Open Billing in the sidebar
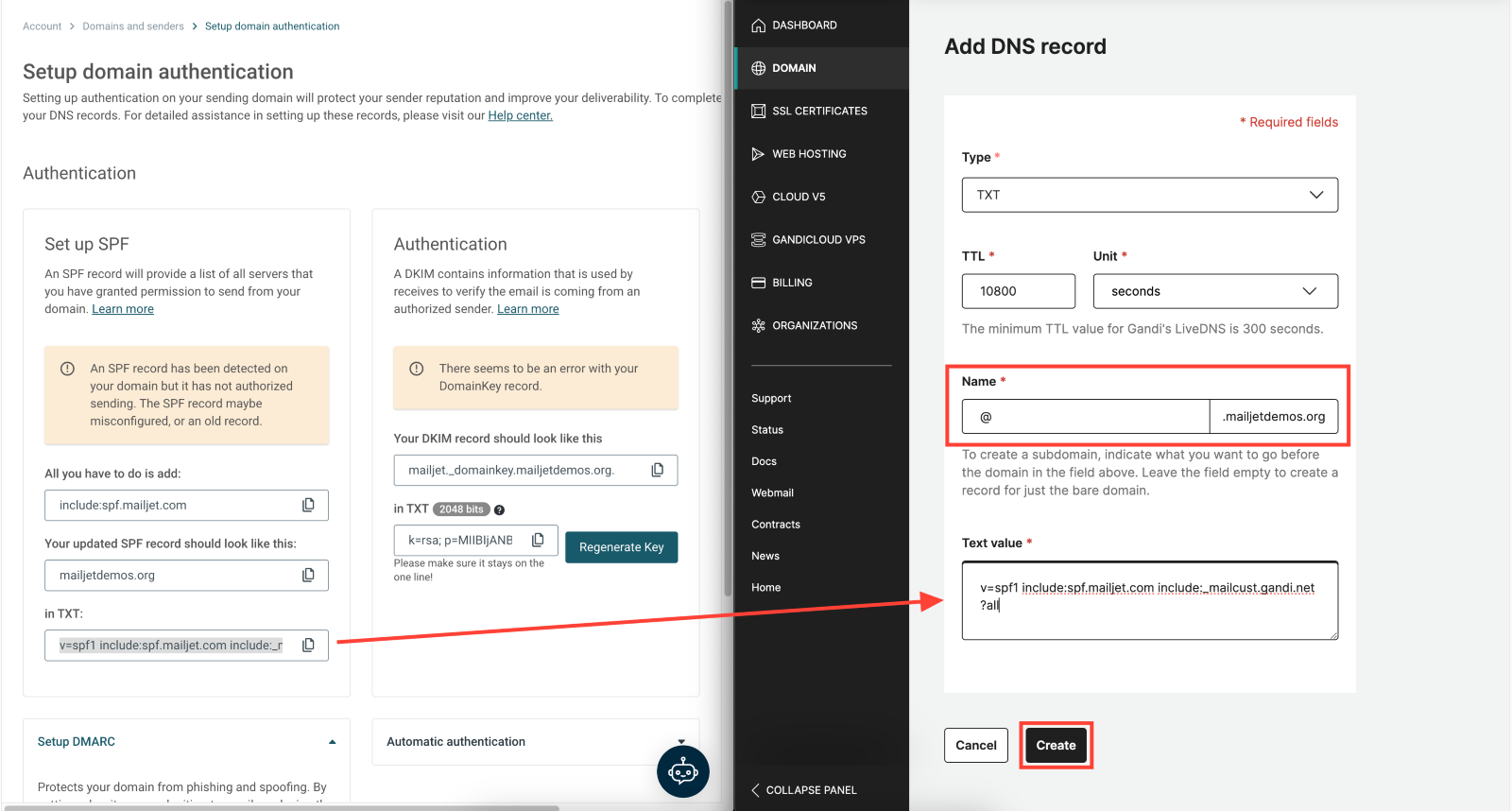1512x811 pixels. click(x=791, y=283)
